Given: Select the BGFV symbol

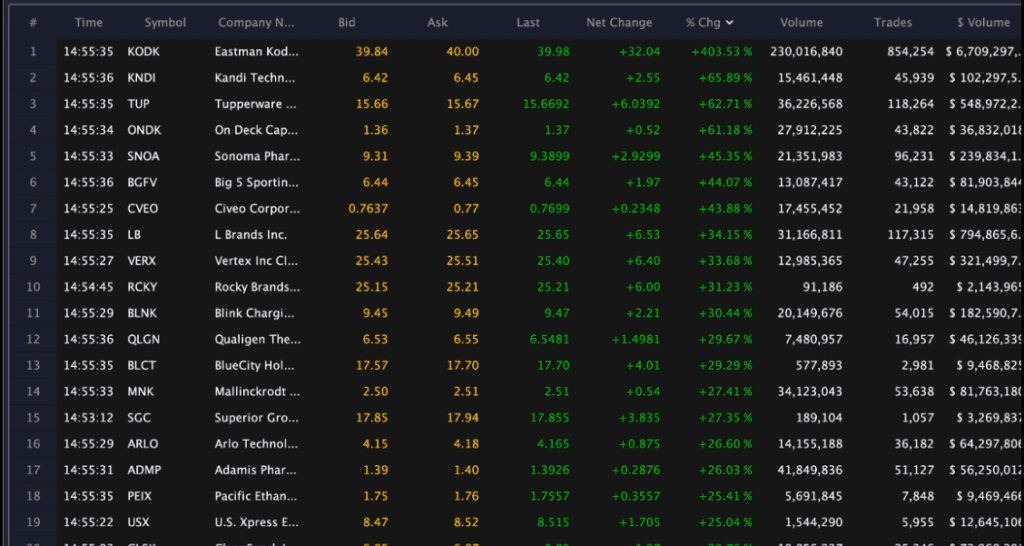Looking at the screenshot, I should pyautogui.click(x=142, y=182).
